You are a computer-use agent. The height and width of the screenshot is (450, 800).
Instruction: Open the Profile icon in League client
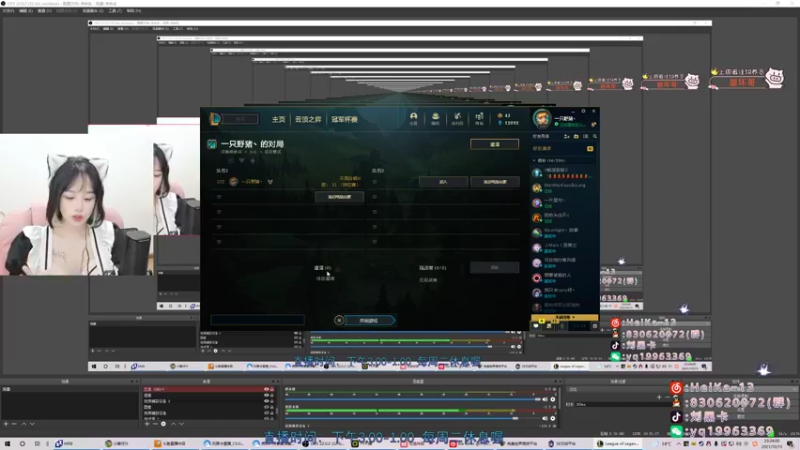[413, 118]
